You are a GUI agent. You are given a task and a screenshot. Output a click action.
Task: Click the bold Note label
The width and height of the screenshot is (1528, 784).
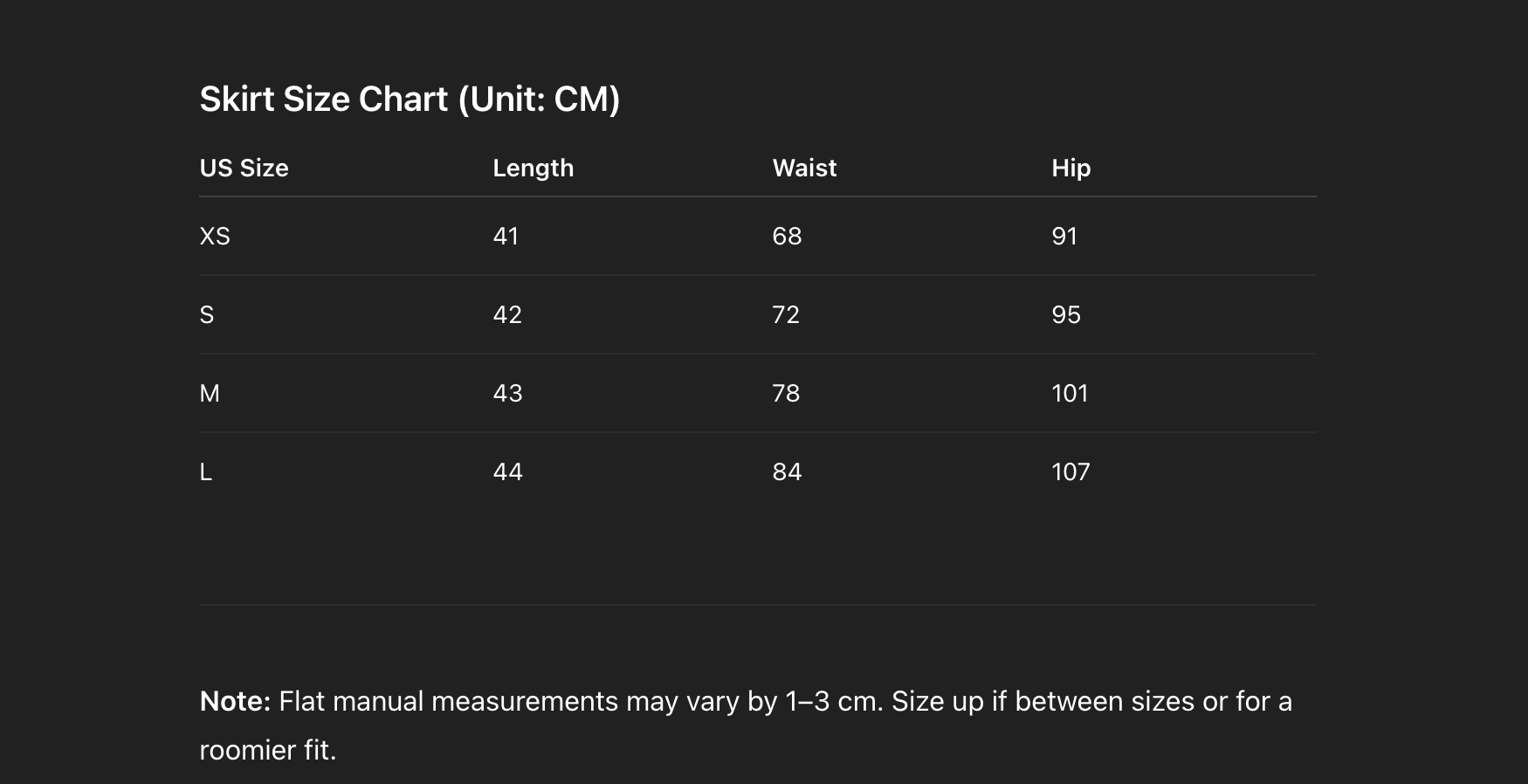[236, 701]
